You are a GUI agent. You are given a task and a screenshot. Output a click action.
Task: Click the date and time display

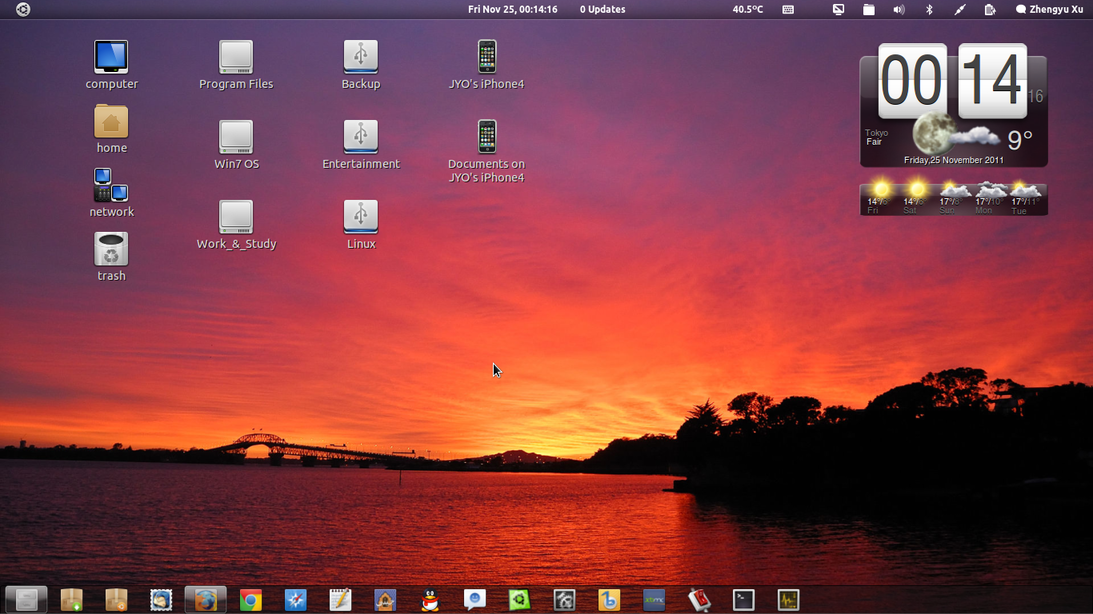512,9
